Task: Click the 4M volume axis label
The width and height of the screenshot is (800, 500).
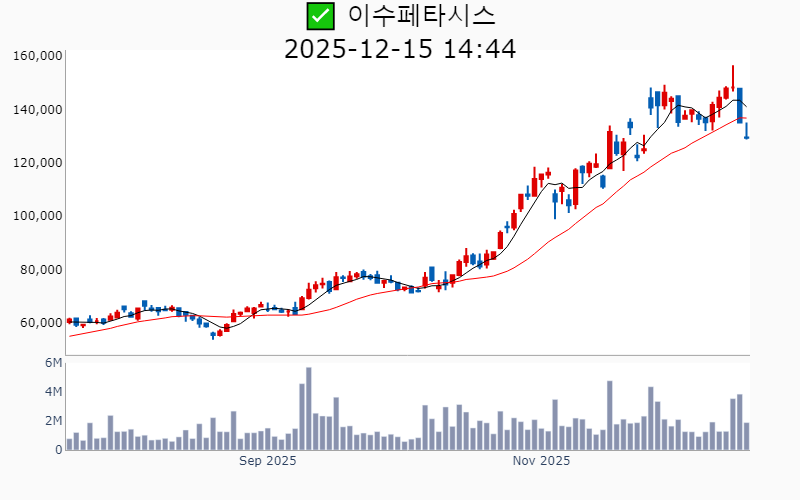Action: point(53,391)
